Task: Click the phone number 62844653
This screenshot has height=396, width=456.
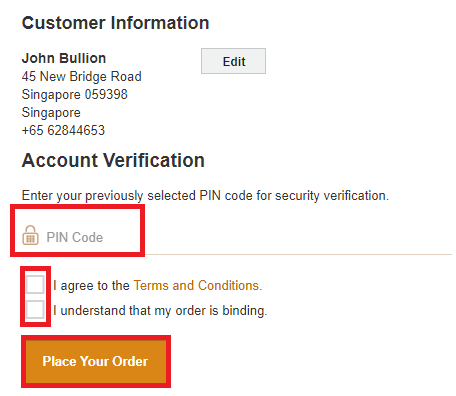Action: (76, 130)
